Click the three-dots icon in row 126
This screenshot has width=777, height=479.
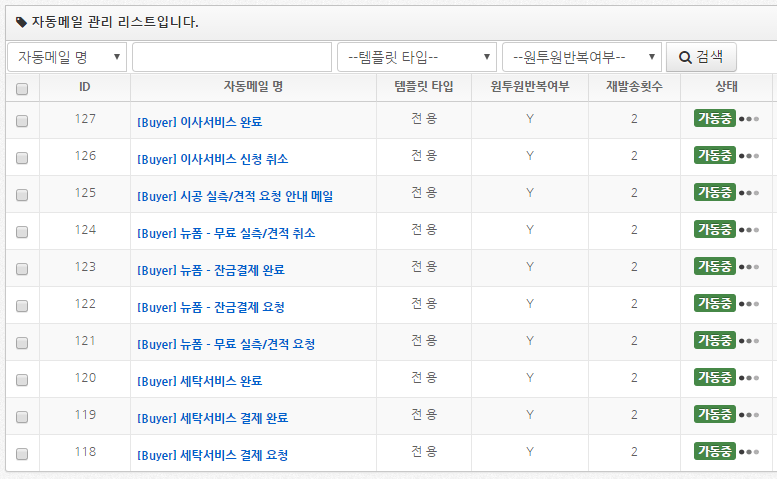[749, 156]
